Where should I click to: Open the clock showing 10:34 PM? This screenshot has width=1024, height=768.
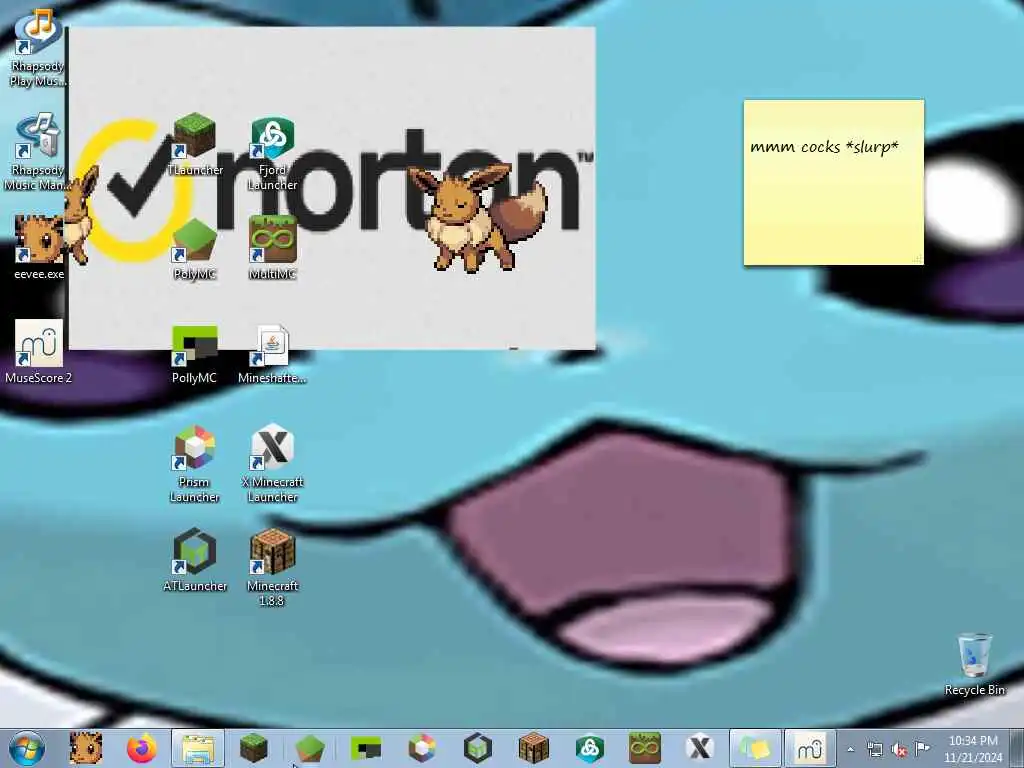[x=973, y=749]
